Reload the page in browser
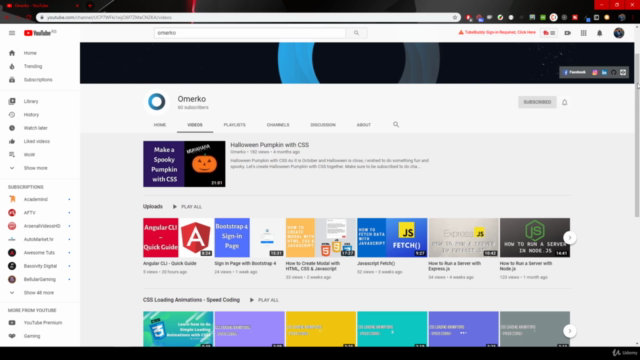 pos(28,18)
